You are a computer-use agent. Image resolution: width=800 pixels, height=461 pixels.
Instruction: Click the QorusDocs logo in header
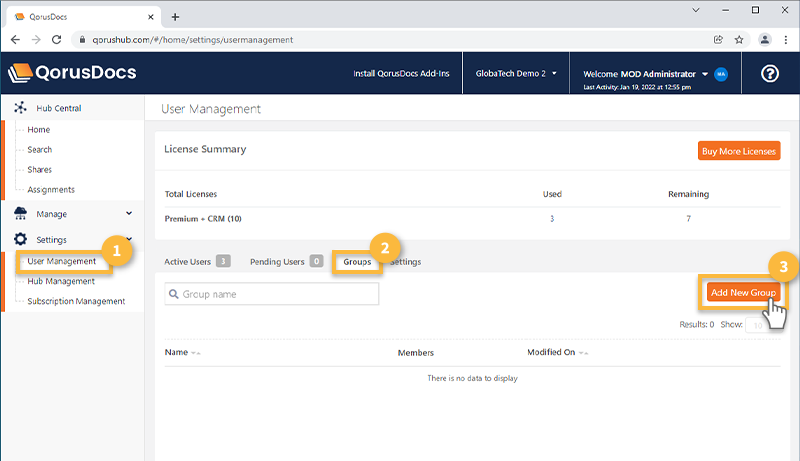(72, 73)
